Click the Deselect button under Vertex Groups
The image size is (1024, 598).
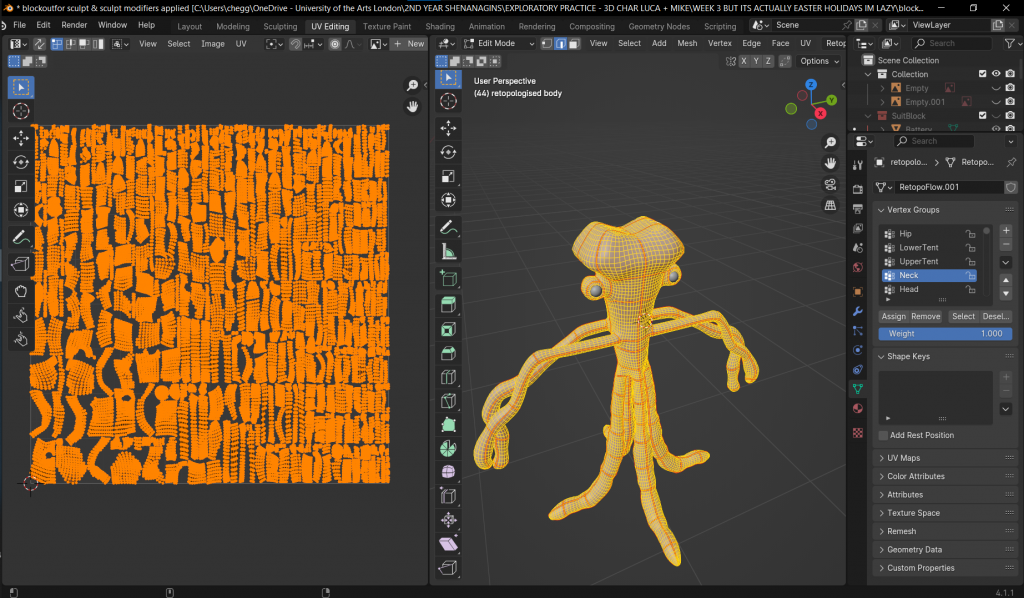coord(996,317)
